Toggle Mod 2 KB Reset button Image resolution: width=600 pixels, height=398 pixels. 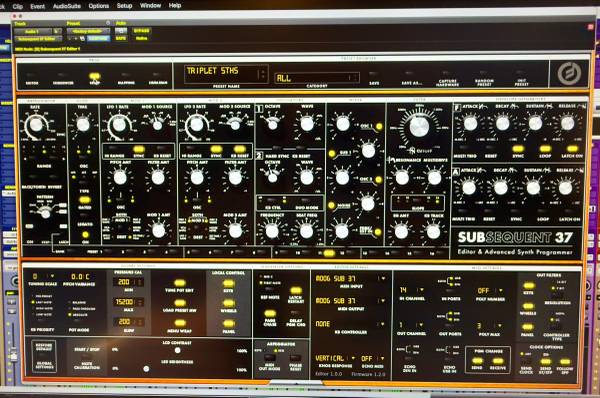point(240,149)
